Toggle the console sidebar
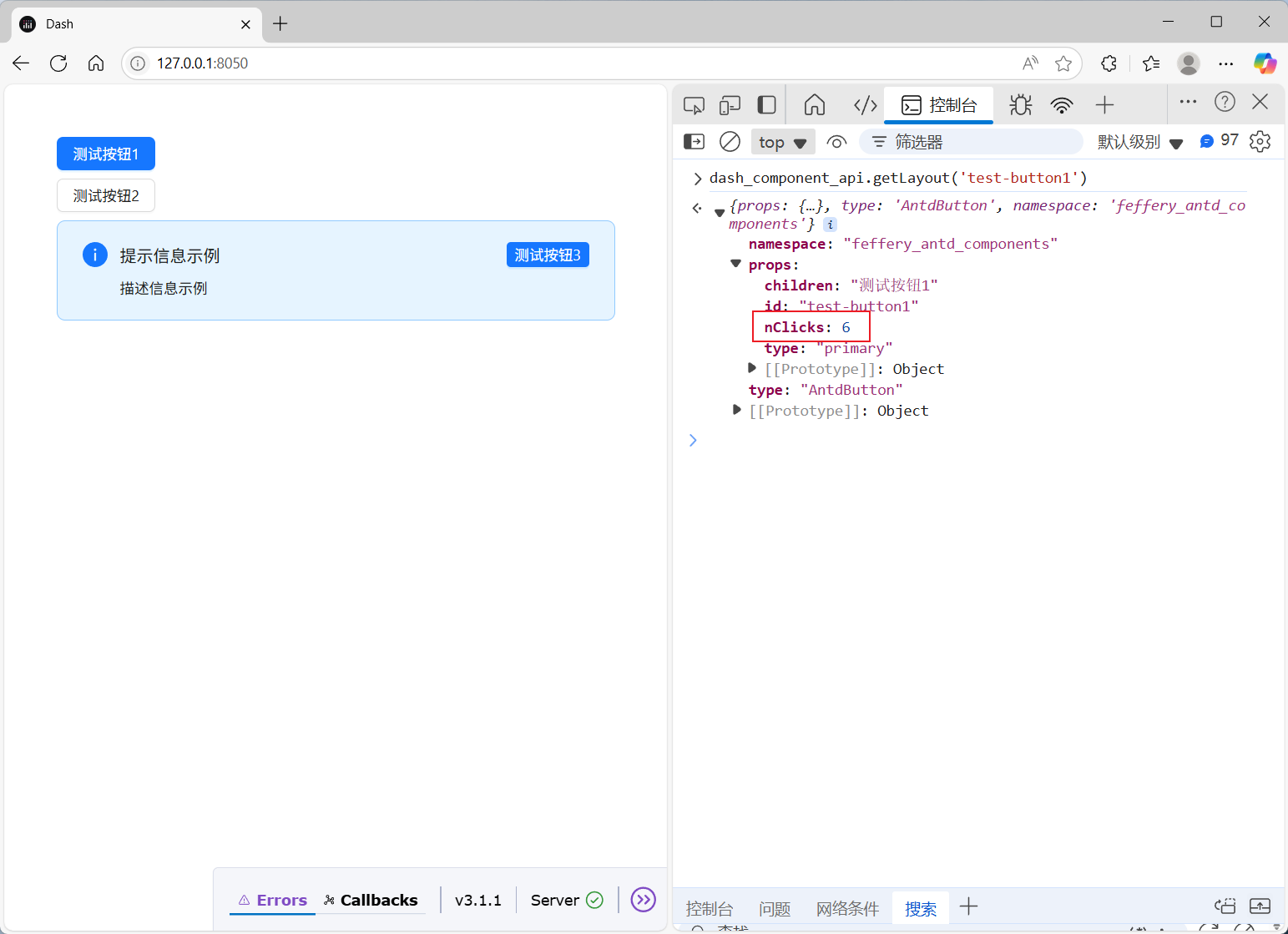Screen dimensions: 1288x934 click(x=694, y=142)
